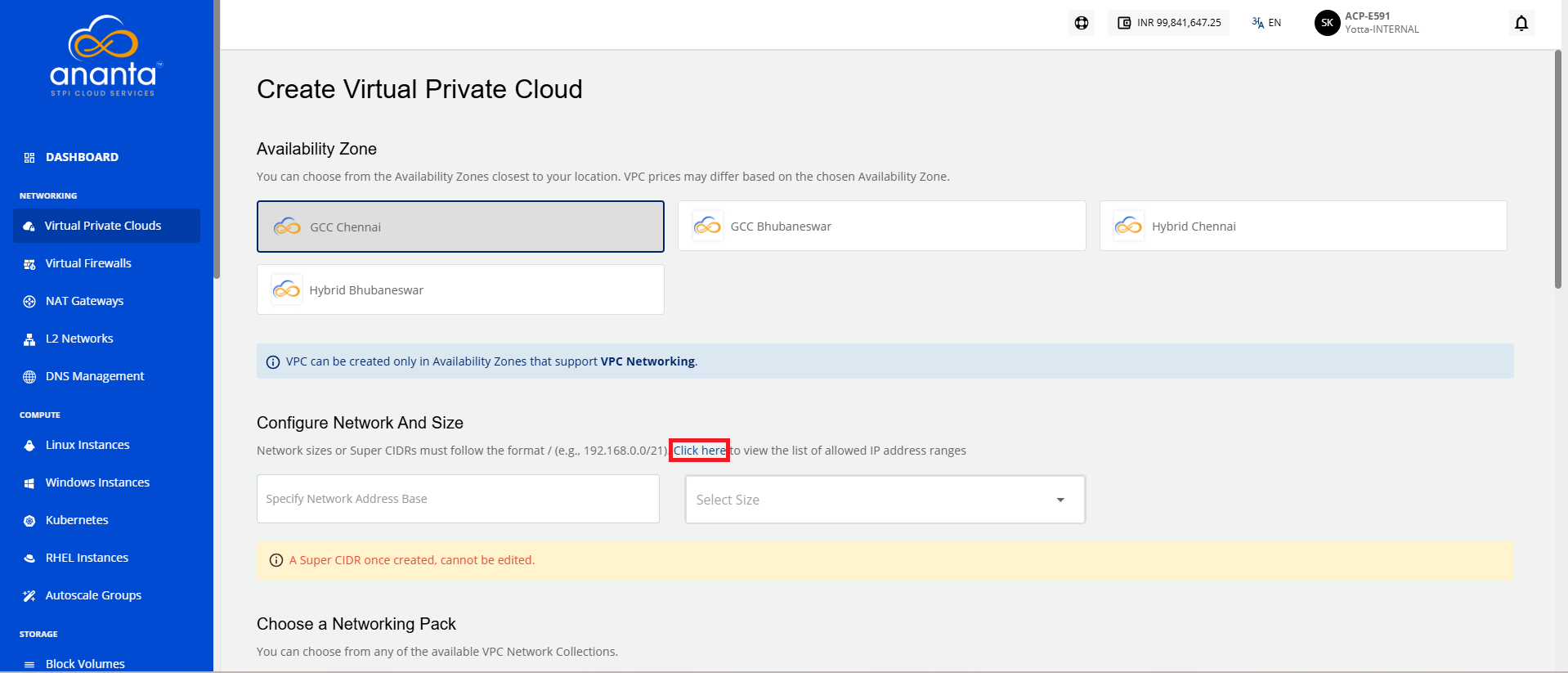
Task: Click the Virtual Firewalls sidebar icon
Action: click(29, 264)
